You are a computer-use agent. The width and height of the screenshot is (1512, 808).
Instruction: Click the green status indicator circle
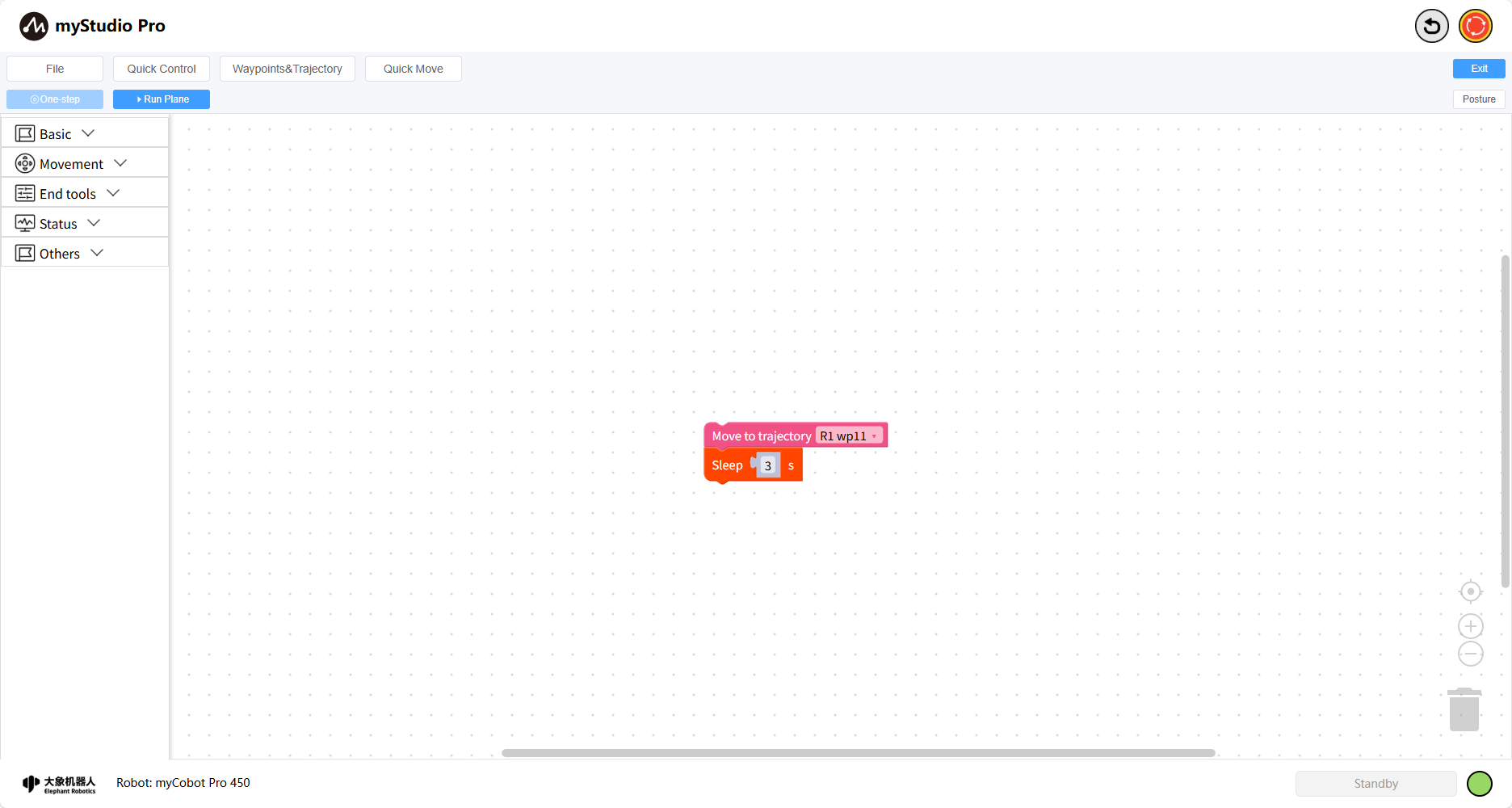pos(1479,783)
